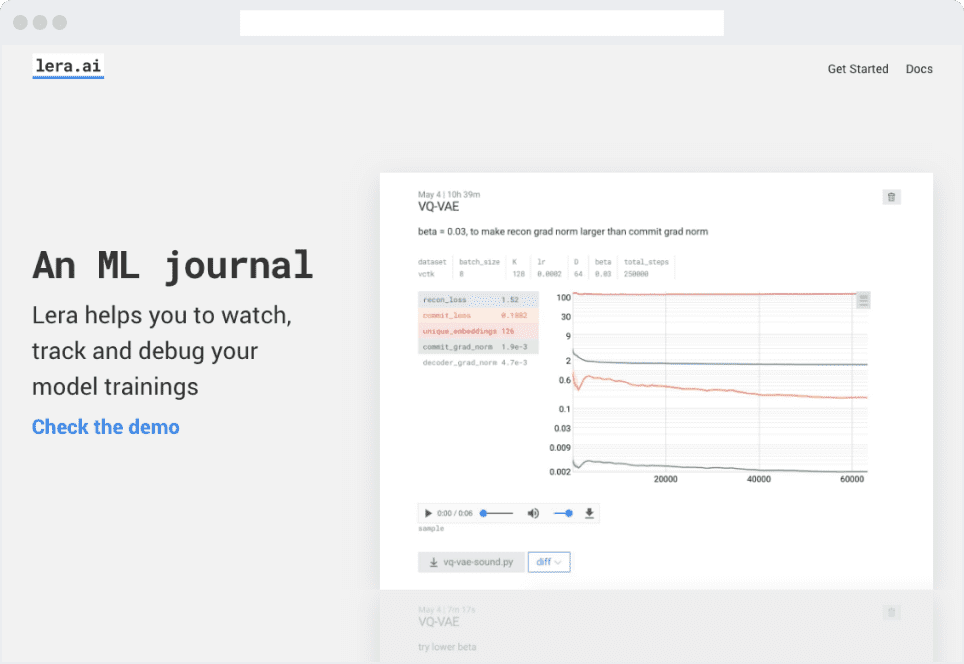Click the lera.ai logo
Screen dimensions: 964x664
[68, 67]
